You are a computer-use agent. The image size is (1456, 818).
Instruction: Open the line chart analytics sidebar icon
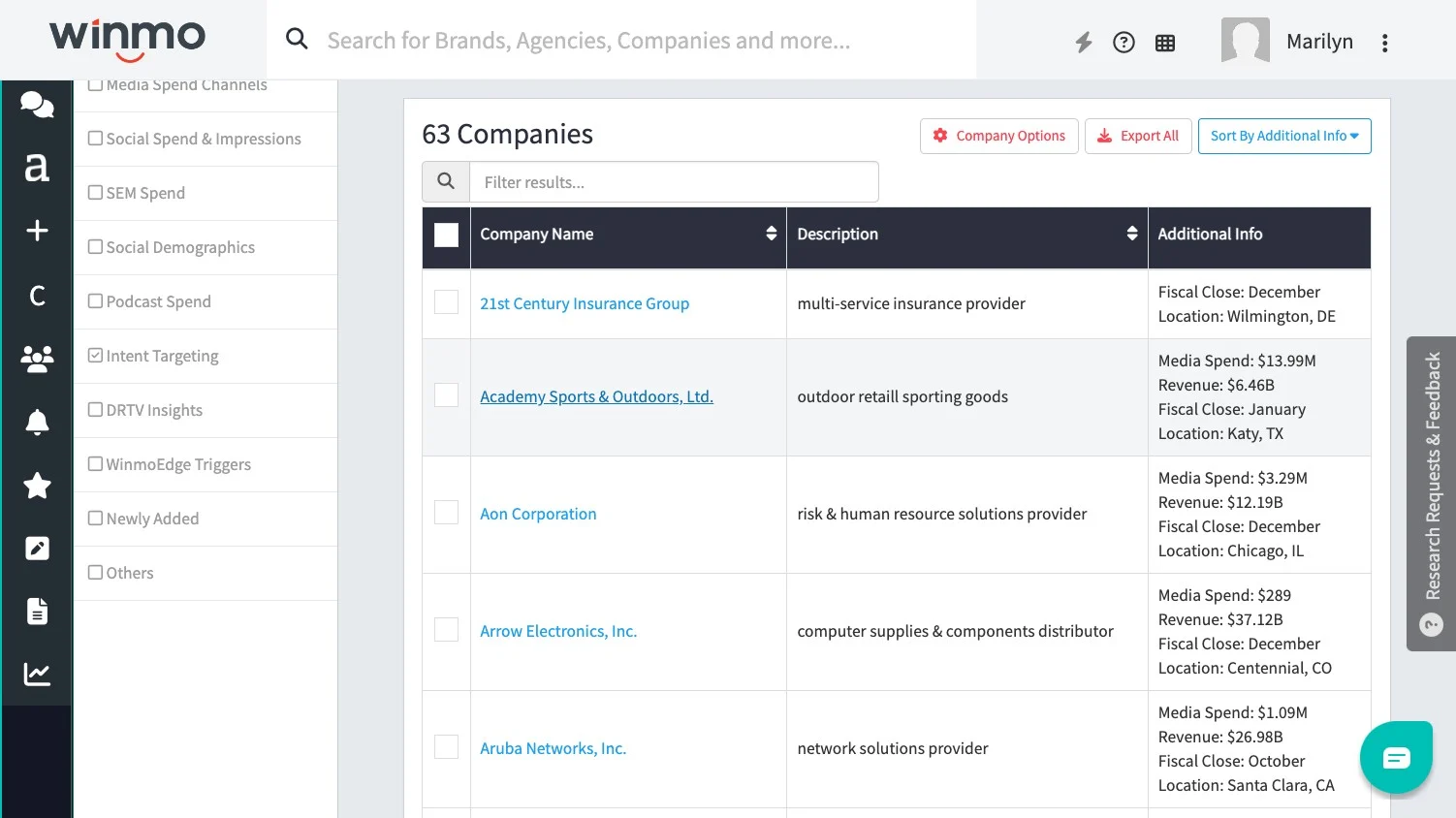[x=37, y=674]
